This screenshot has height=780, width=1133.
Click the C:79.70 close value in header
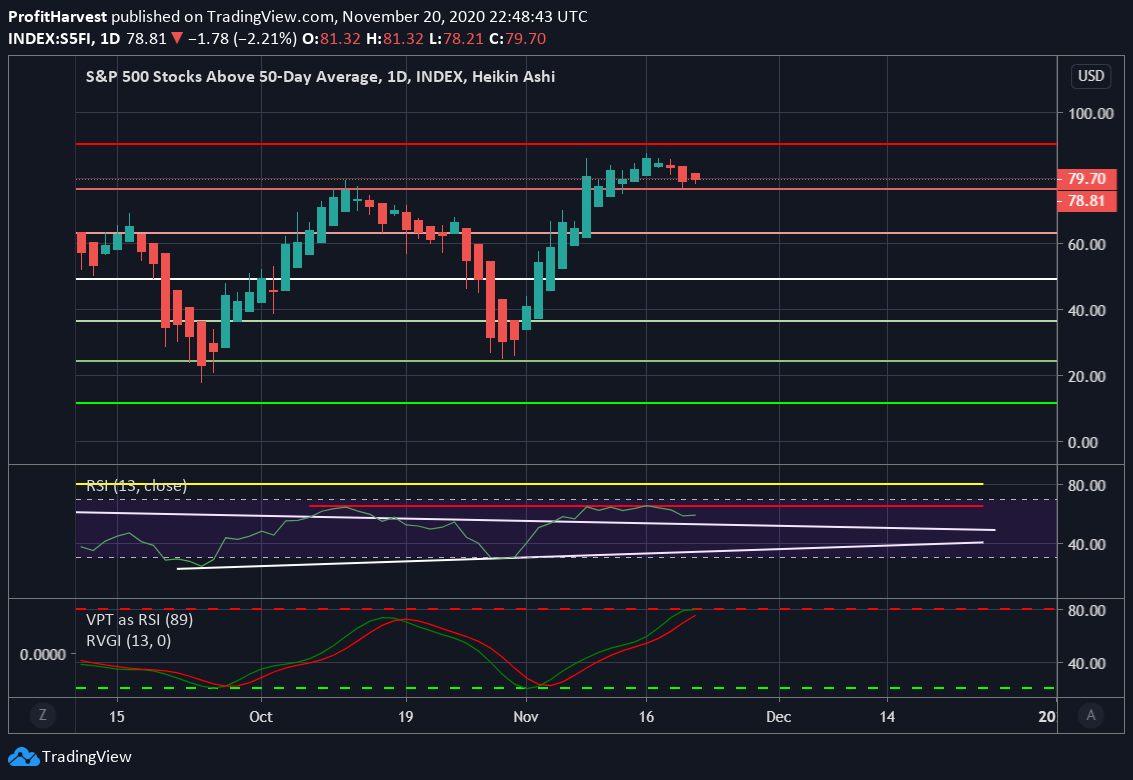[517, 39]
